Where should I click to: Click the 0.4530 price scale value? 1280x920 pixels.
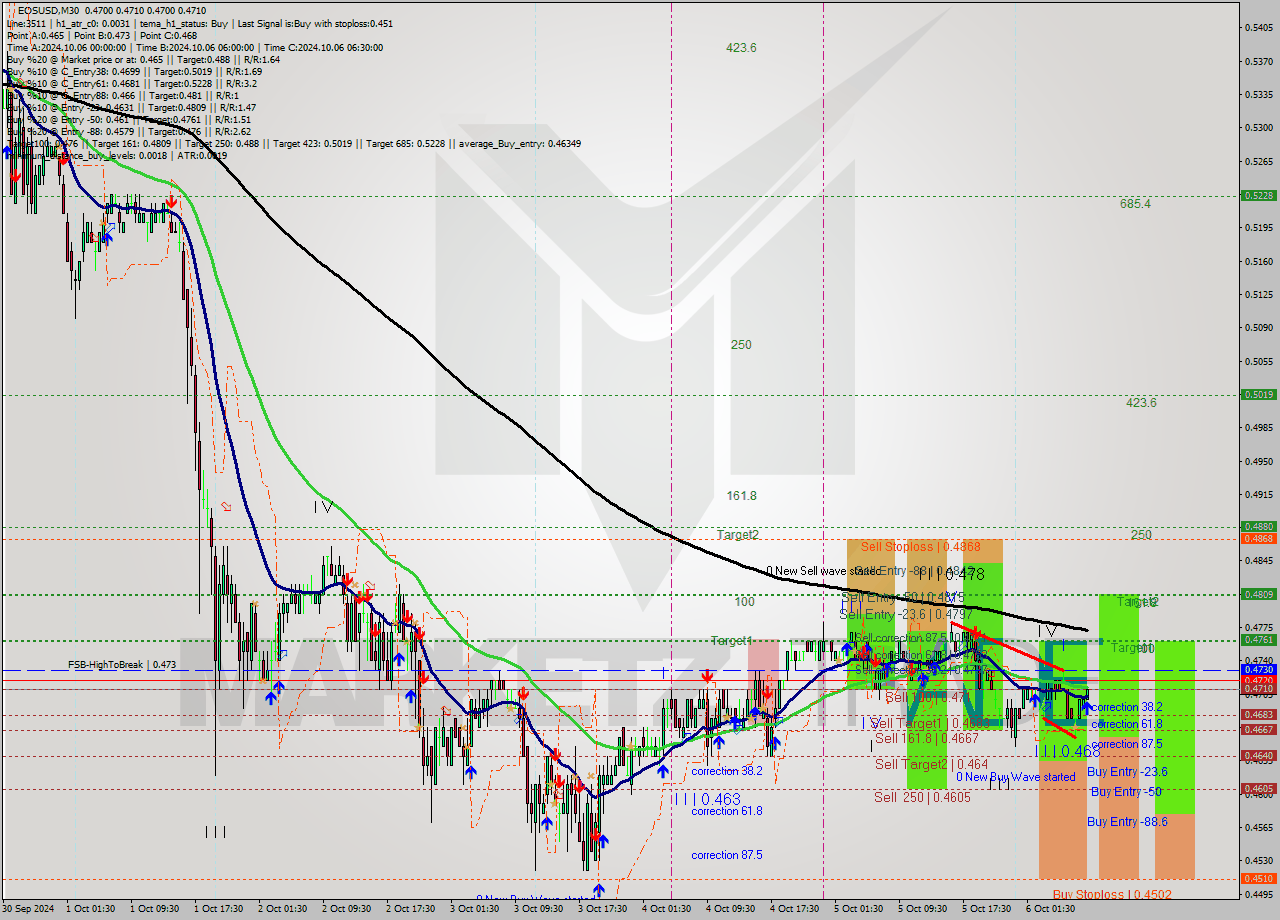1258,860
